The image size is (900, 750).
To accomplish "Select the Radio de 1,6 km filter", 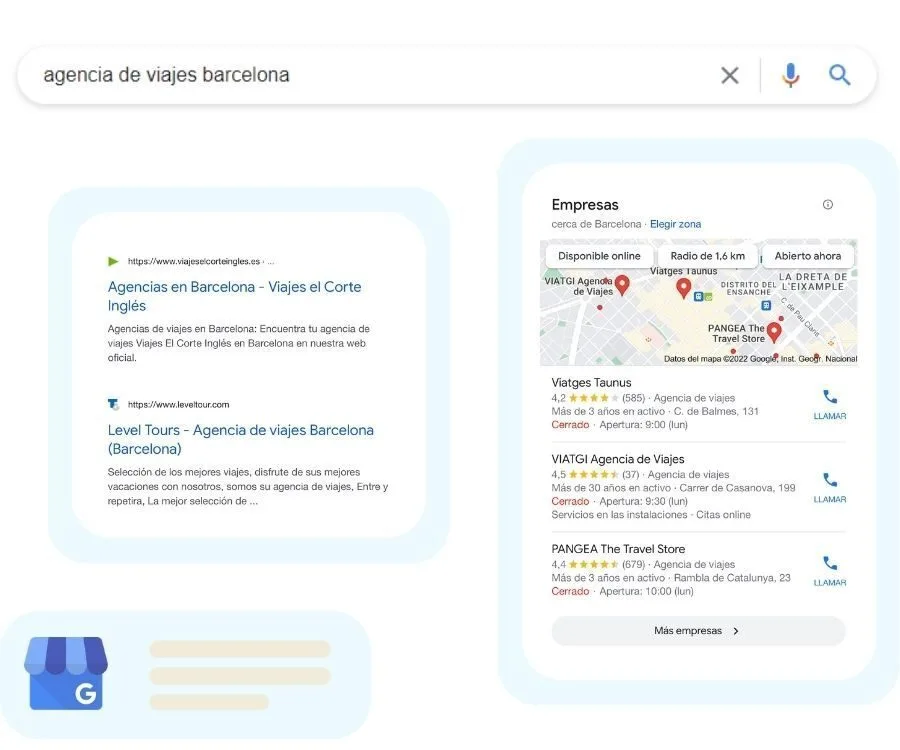I will pos(707,256).
